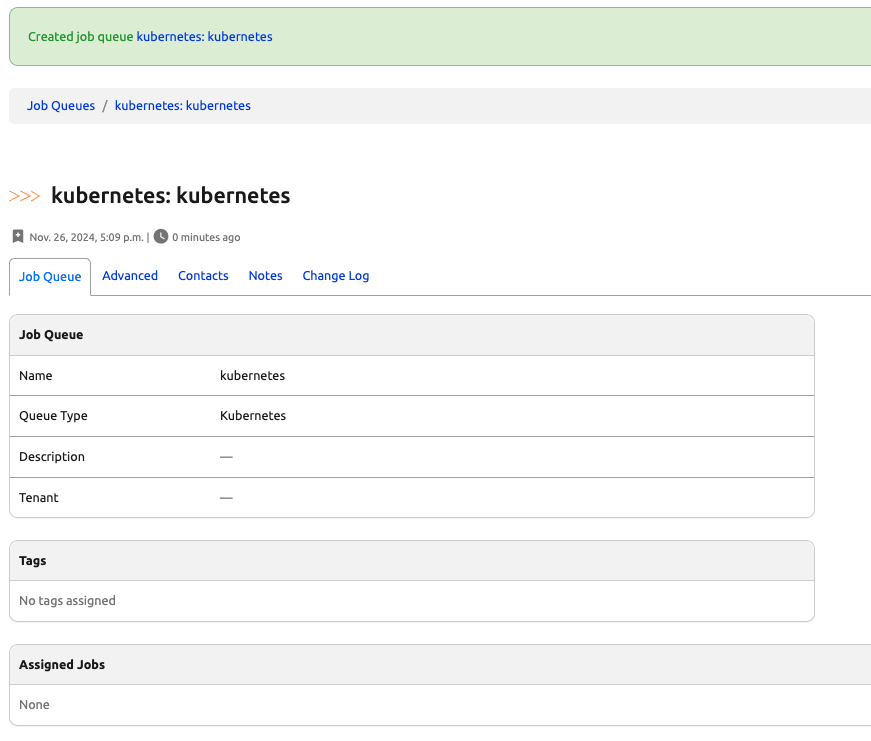Switch to the Advanced tab

pos(130,276)
